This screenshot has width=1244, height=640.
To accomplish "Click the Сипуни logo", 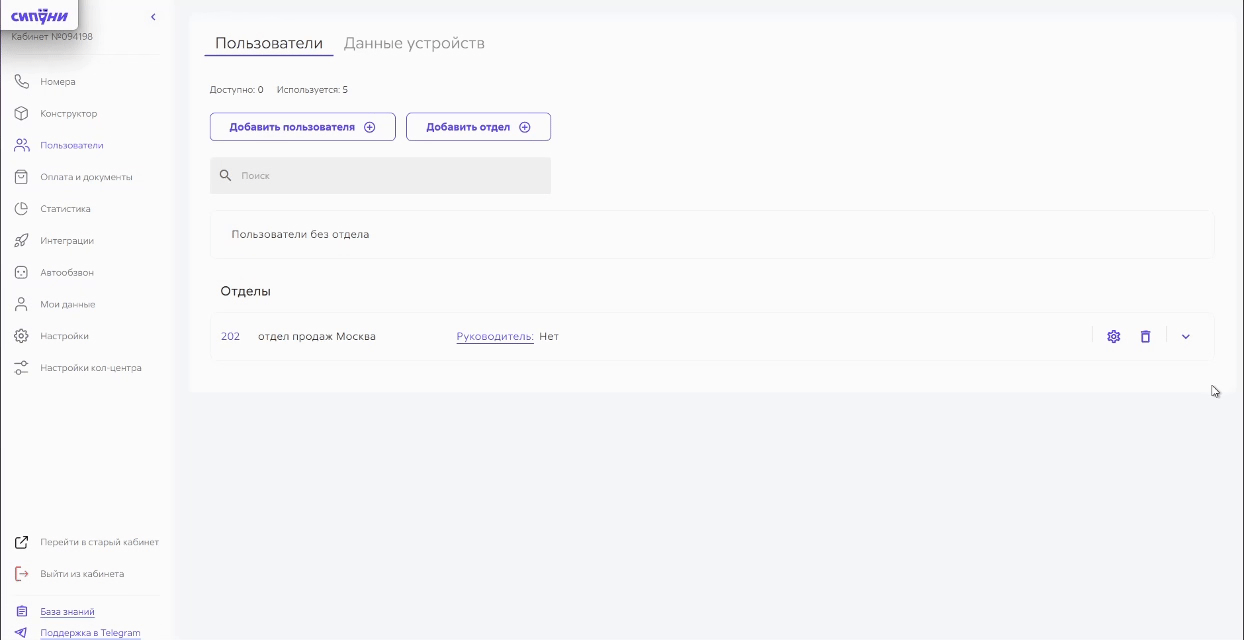I will pyautogui.click(x=39, y=15).
